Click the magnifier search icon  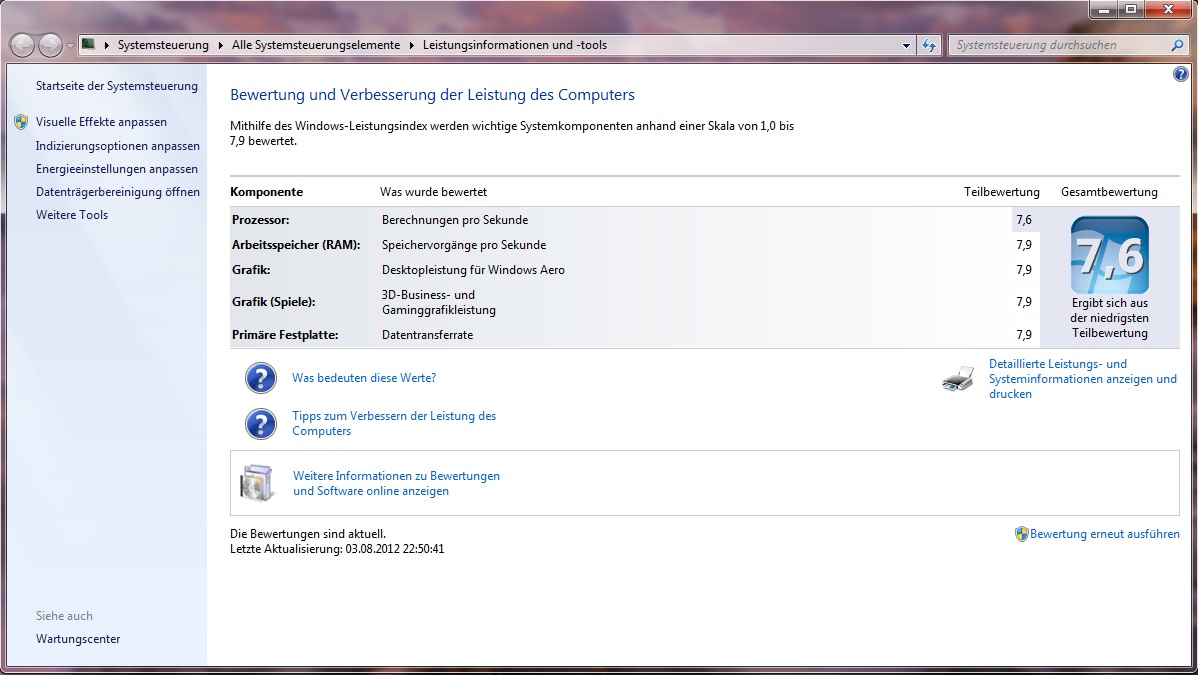click(1177, 45)
